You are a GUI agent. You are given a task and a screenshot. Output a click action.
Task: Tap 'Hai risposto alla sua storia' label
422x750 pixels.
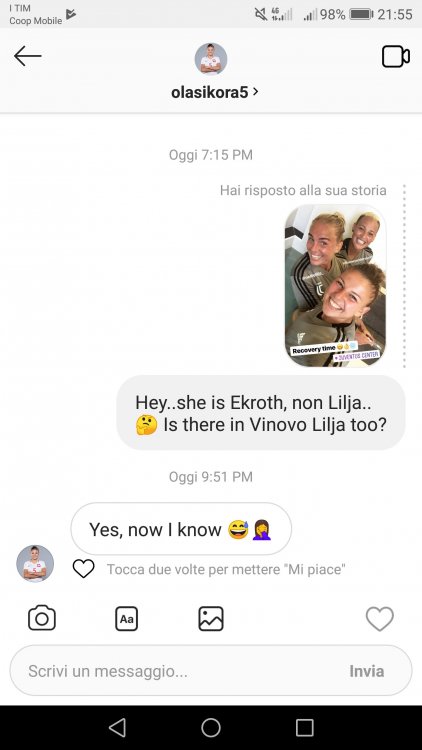pos(303,190)
